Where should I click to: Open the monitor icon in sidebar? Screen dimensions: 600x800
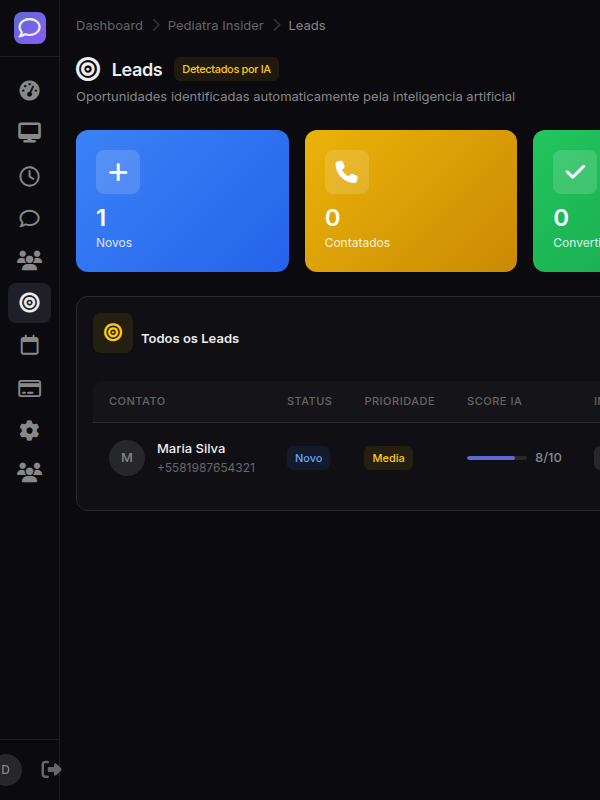[x=30, y=133]
